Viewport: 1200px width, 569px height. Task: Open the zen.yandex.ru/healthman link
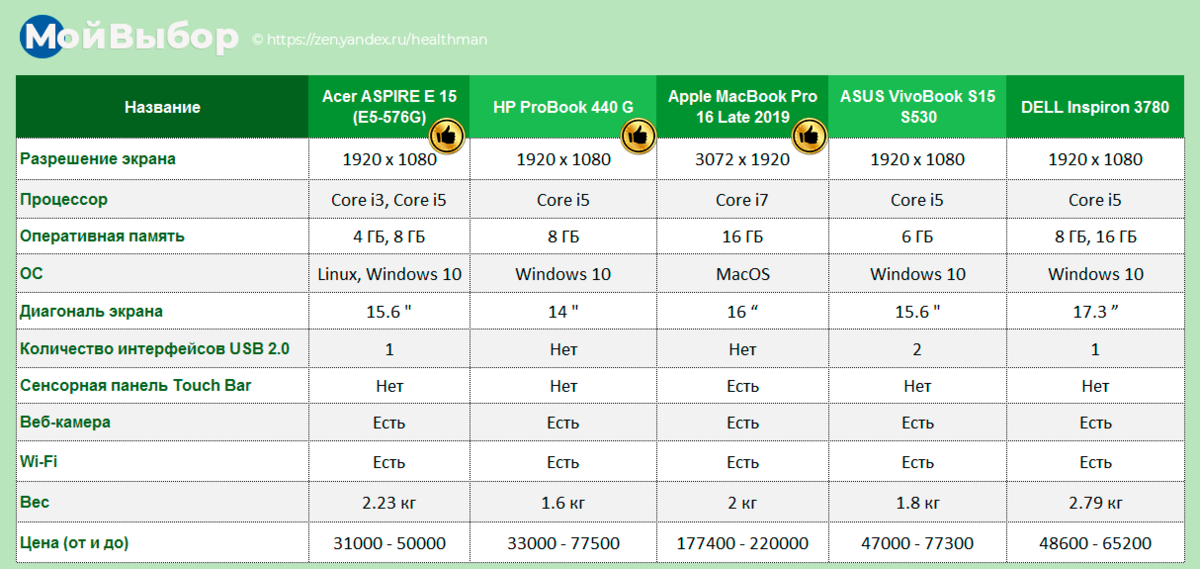pos(370,40)
